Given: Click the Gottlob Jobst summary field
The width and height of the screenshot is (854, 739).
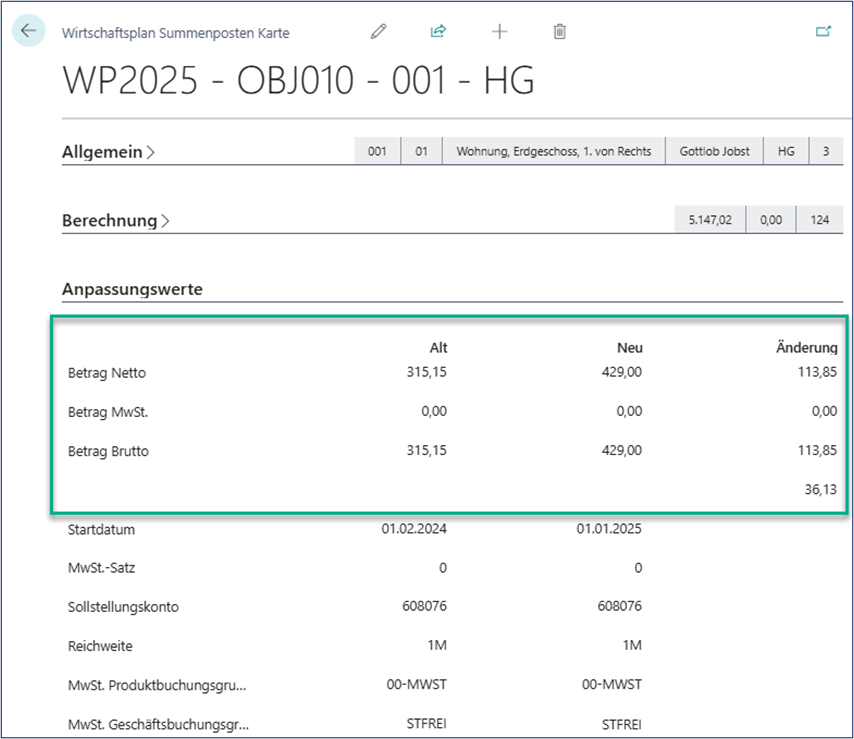Looking at the screenshot, I should pyautogui.click(x=714, y=152).
